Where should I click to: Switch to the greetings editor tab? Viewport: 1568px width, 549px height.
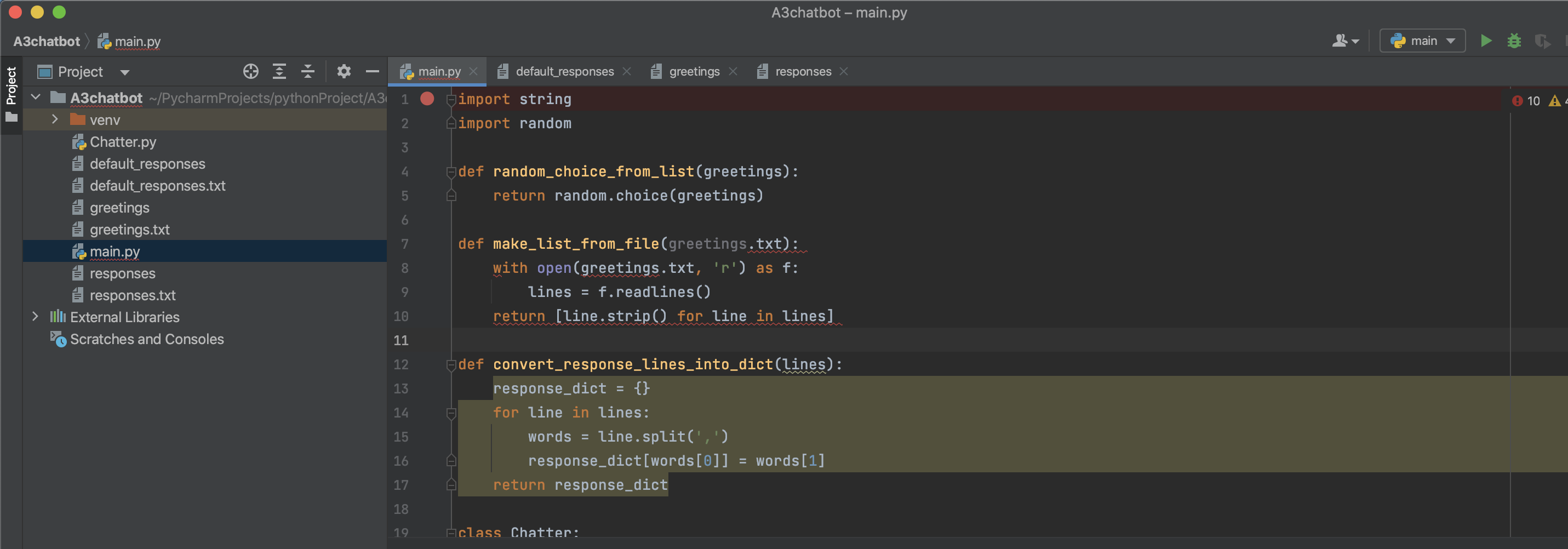coord(694,71)
